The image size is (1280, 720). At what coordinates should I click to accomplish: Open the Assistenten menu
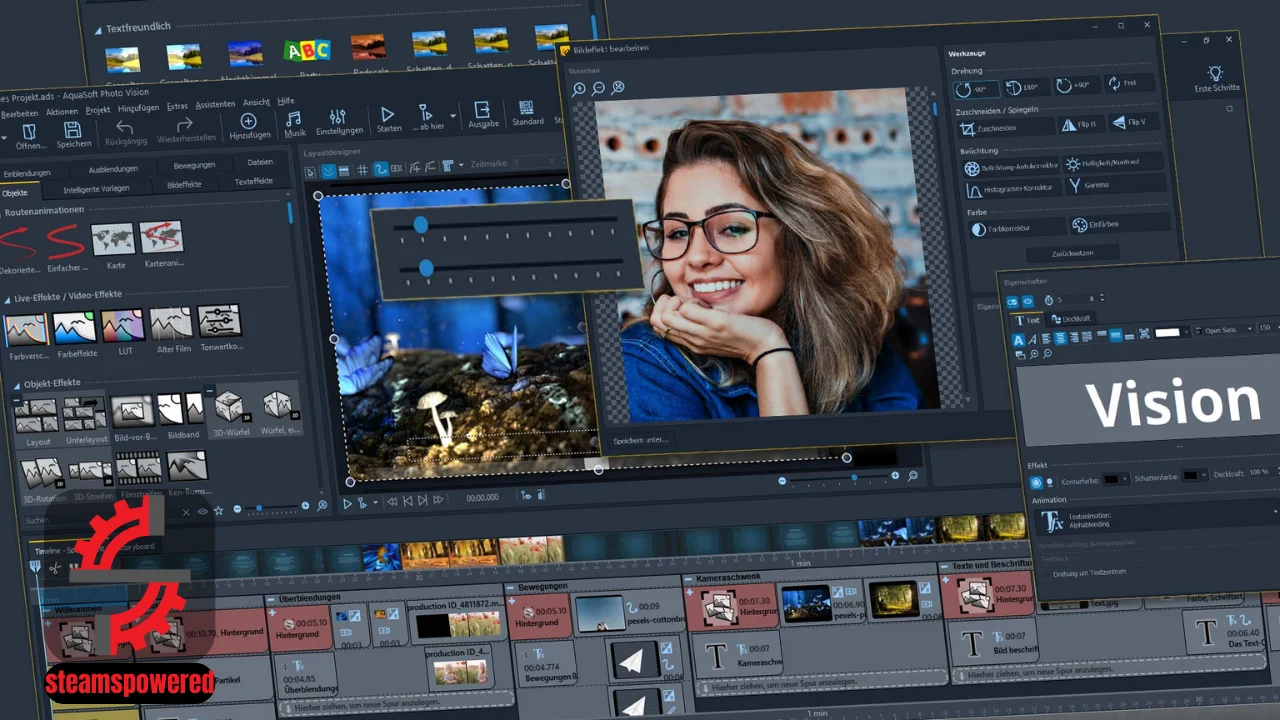pos(215,104)
